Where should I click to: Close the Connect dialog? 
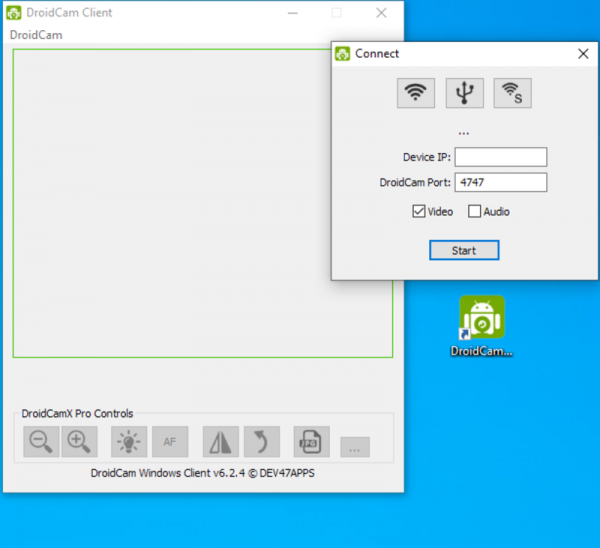(583, 54)
